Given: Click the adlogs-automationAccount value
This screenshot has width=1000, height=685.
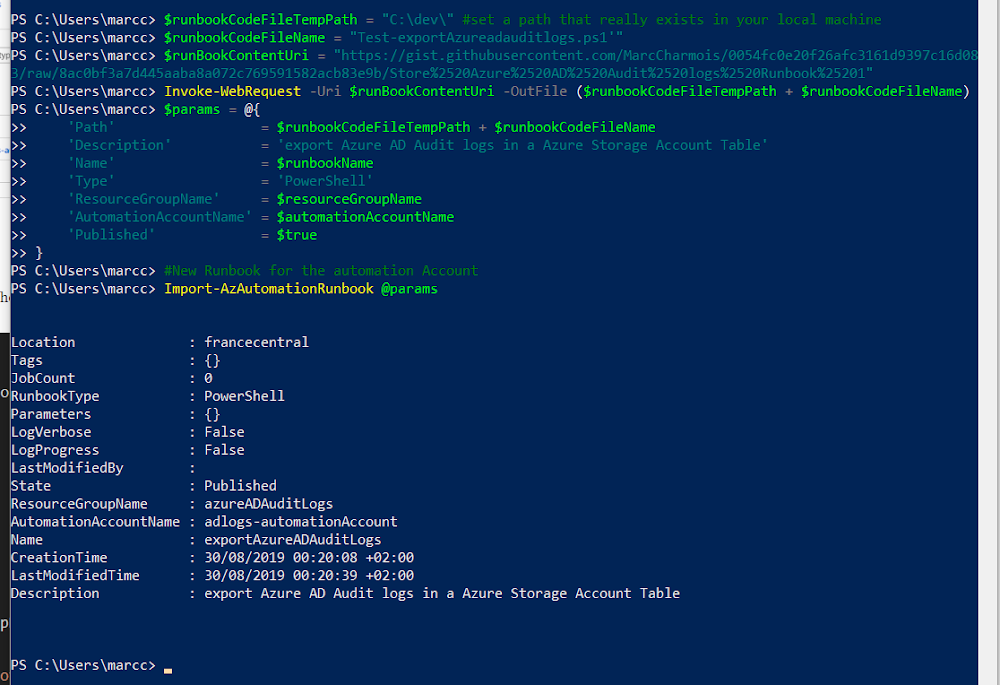Looking at the screenshot, I should (300, 522).
